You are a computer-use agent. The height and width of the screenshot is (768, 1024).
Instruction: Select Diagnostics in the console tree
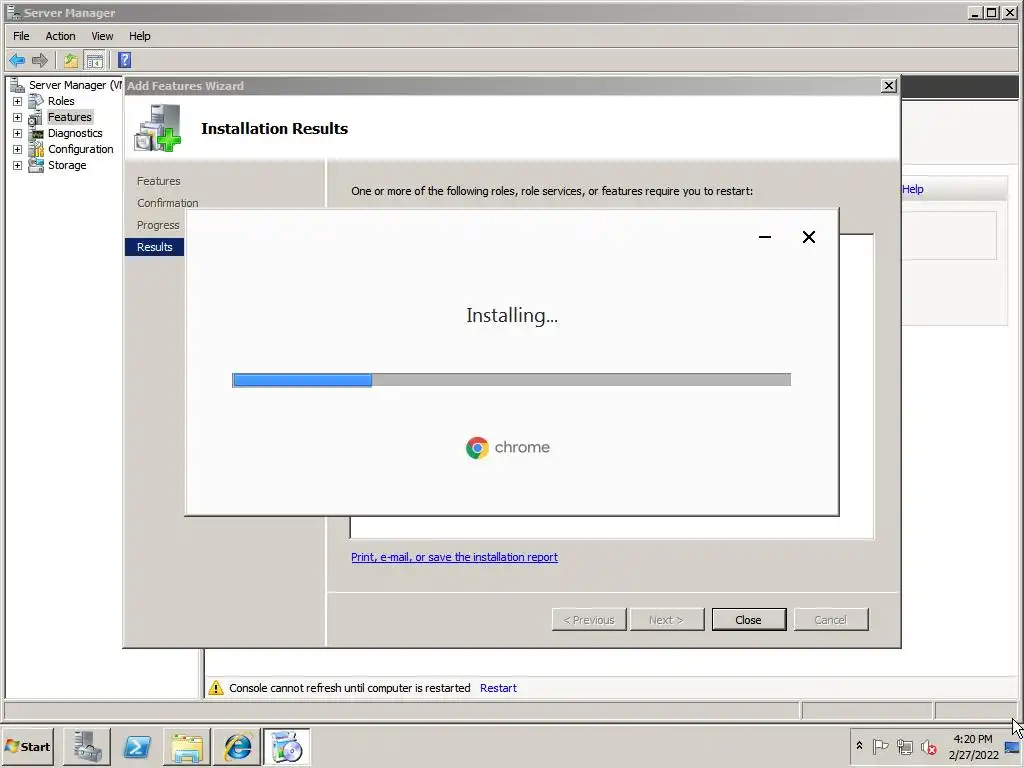tap(75, 133)
